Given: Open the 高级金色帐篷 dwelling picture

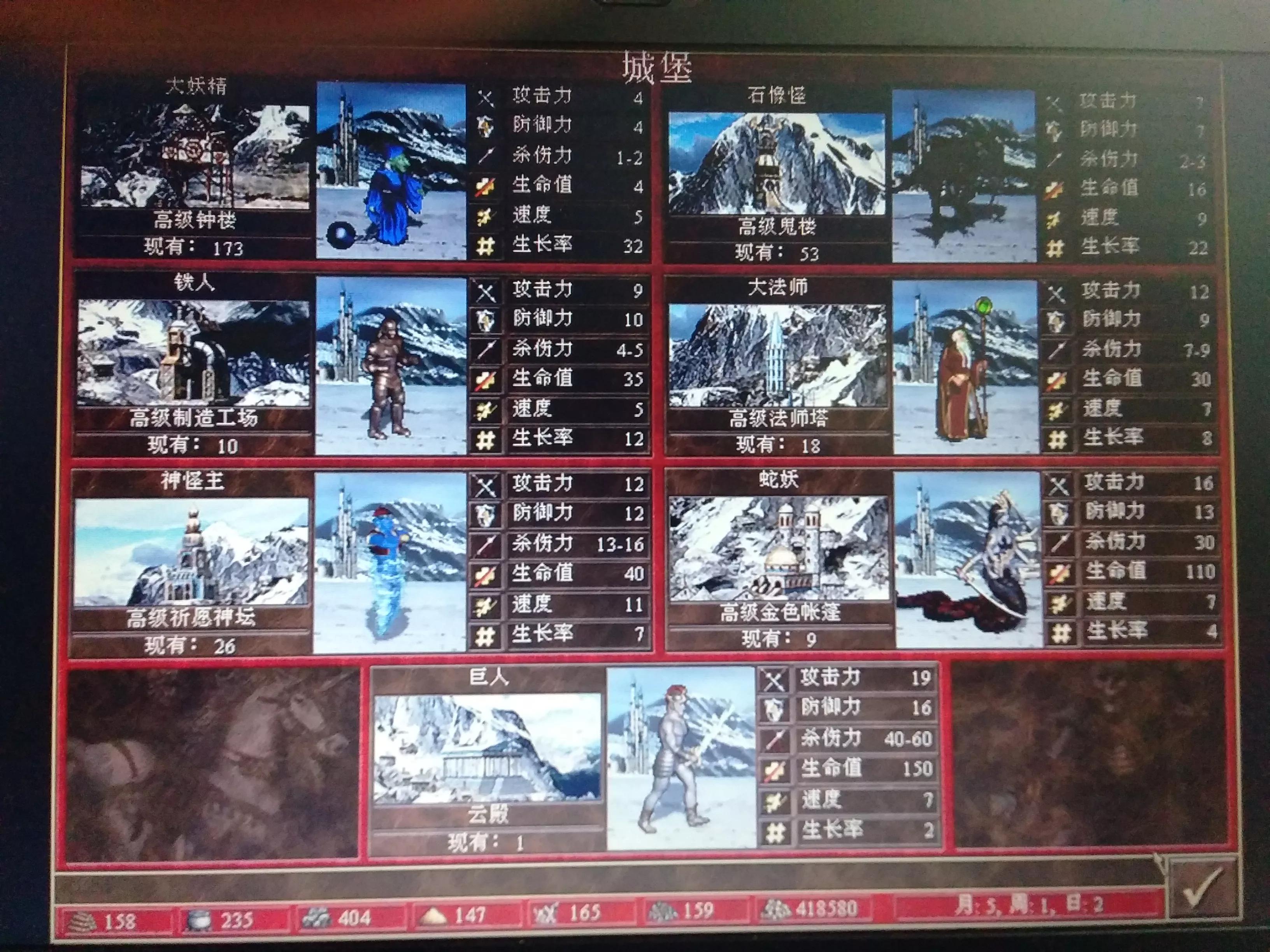Looking at the screenshot, I should point(779,549).
